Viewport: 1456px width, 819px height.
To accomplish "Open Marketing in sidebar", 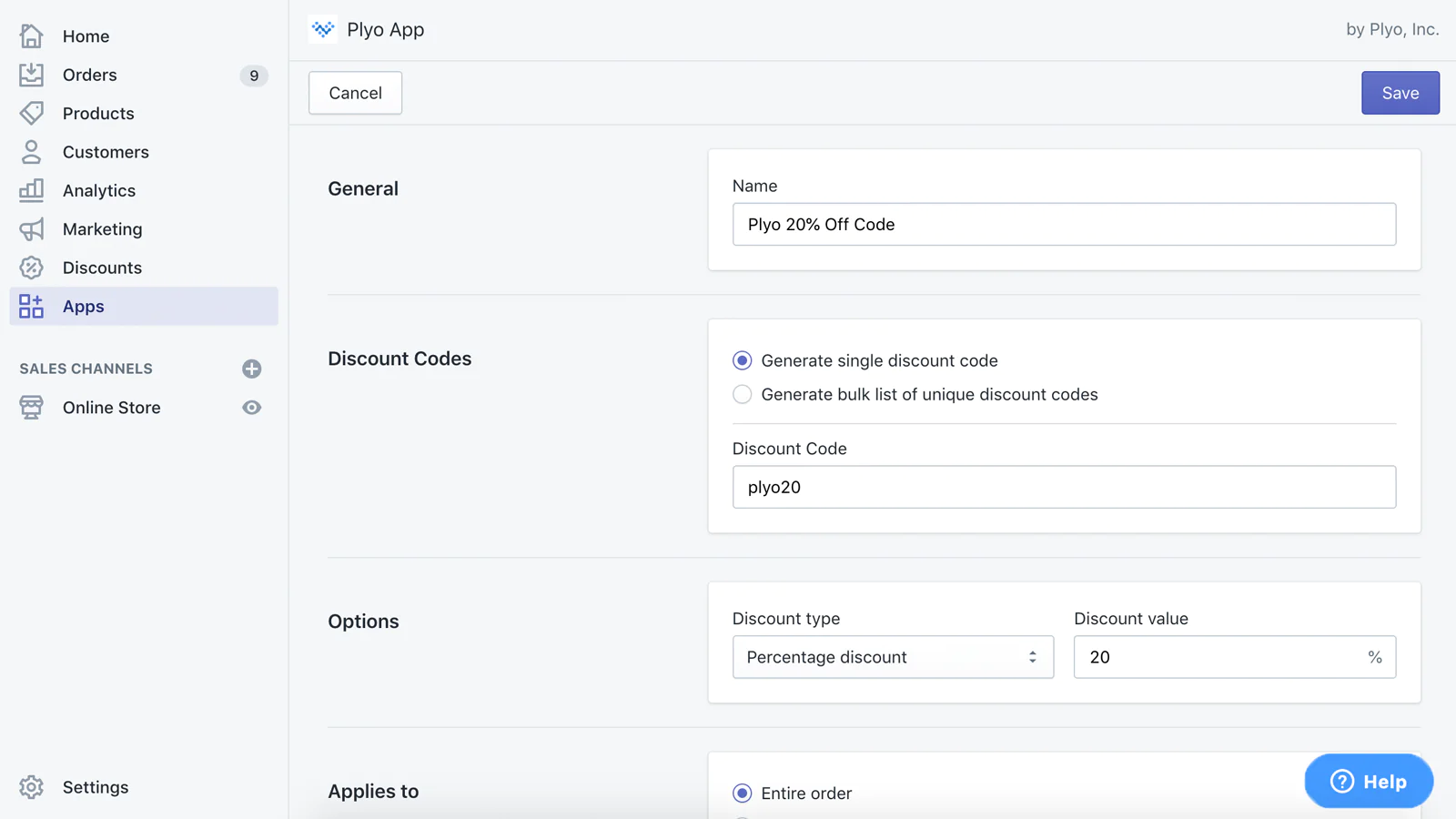I will (x=144, y=229).
